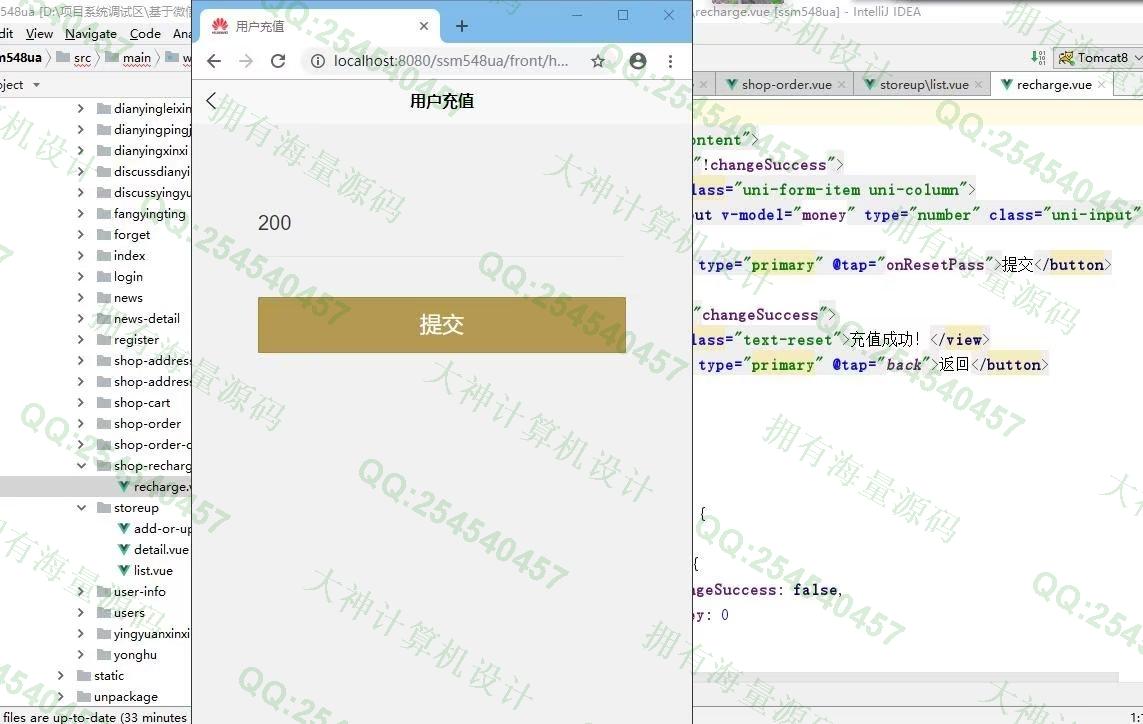Click the address bar URL
This screenshot has height=724, width=1143.
click(450, 61)
